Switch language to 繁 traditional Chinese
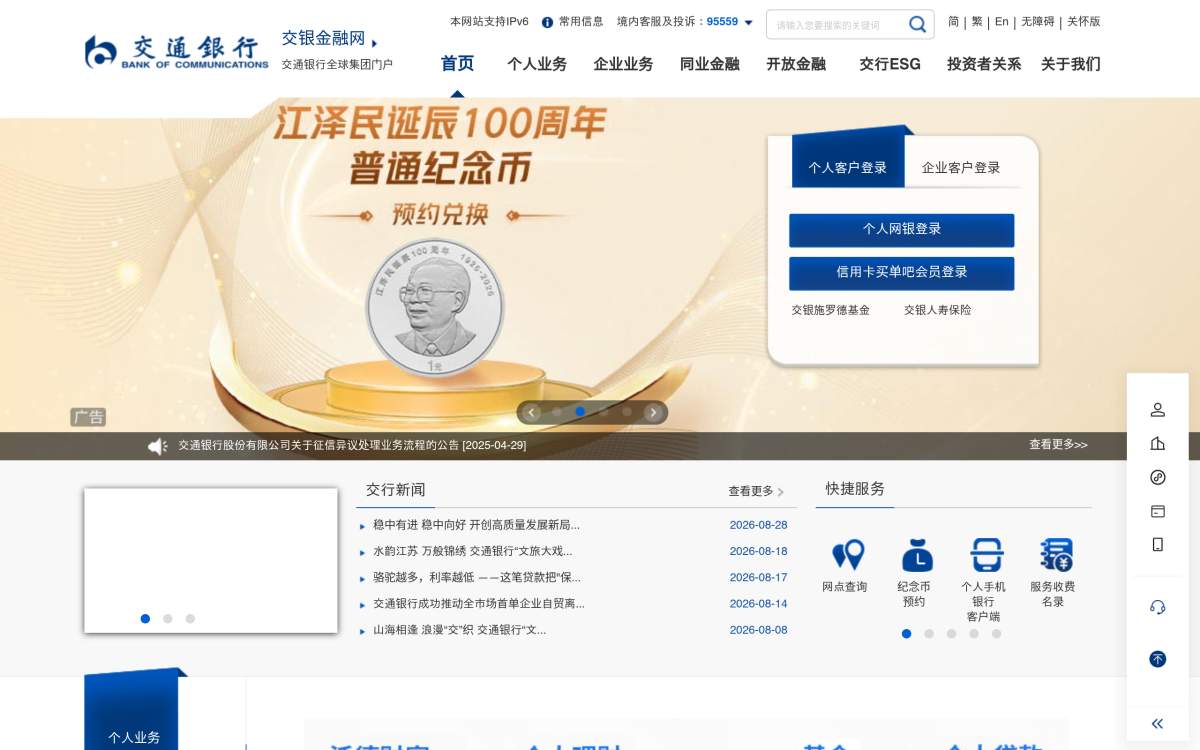1200x750 pixels. [977, 21]
